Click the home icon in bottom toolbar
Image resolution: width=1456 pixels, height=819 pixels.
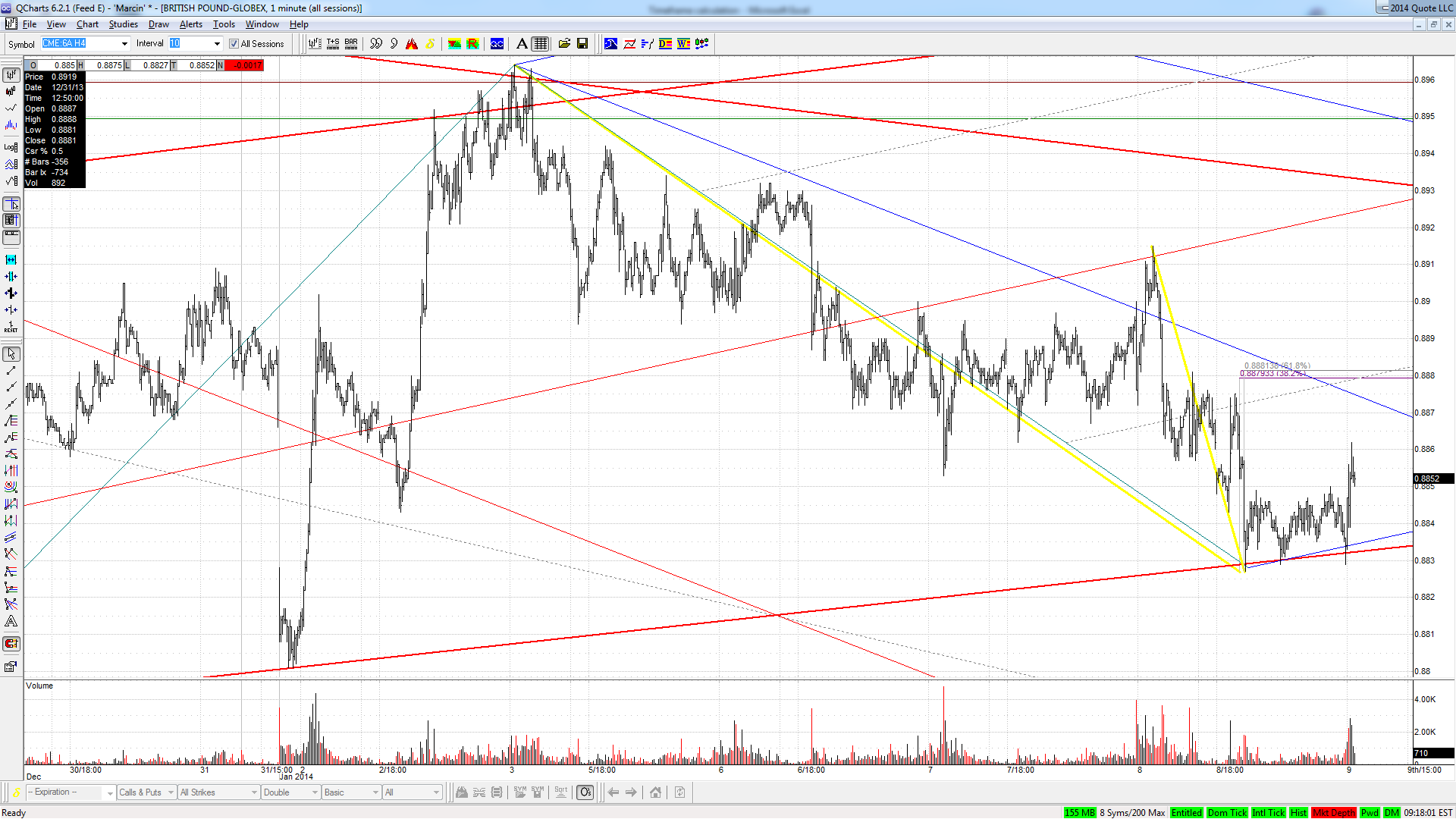pyautogui.click(x=655, y=792)
